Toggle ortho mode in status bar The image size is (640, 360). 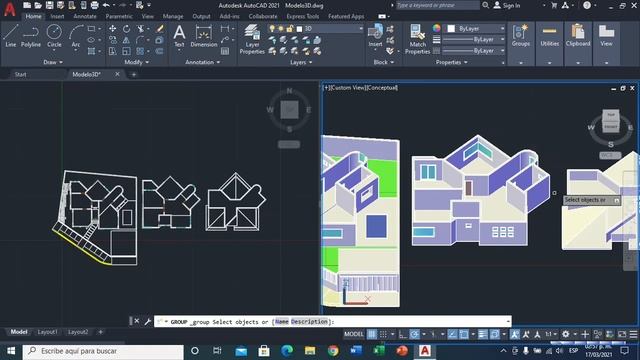(x=403, y=334)
